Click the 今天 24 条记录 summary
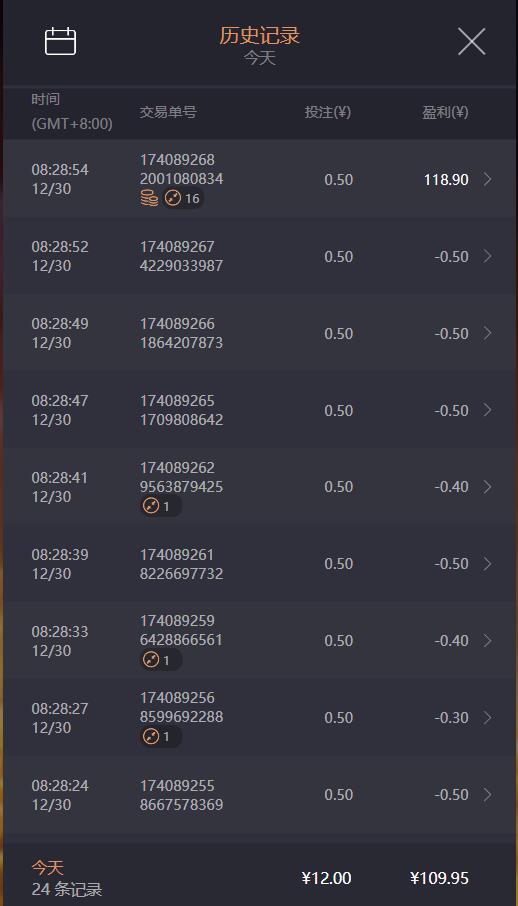 click(x=66, y=878)
